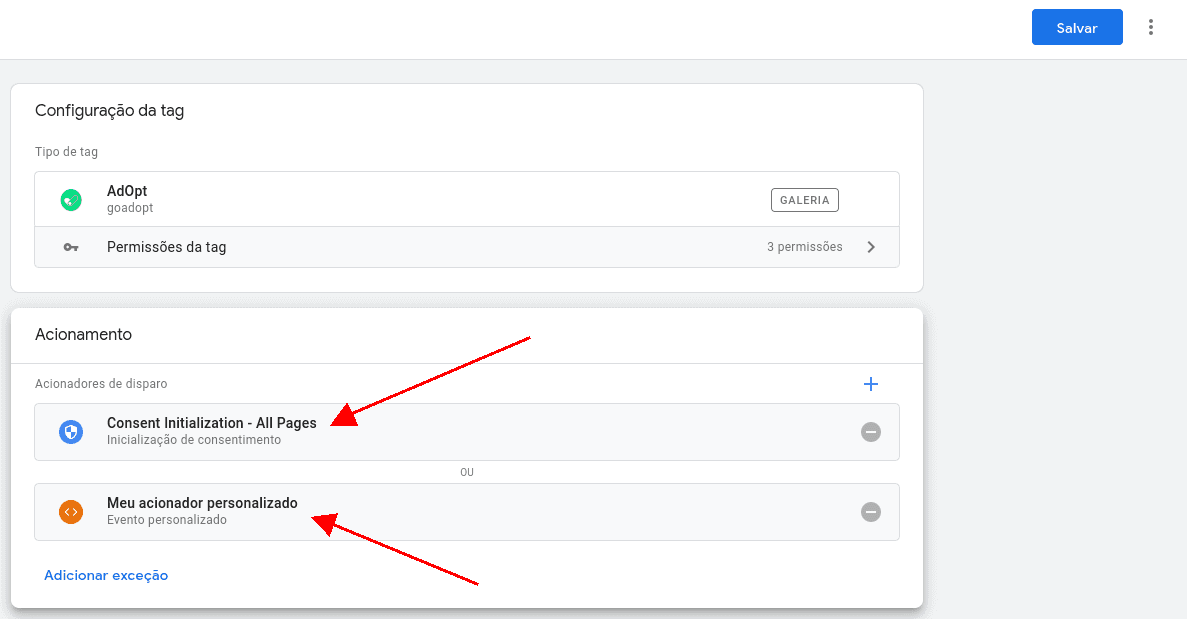Click the green AdOpt tag icon
Screen dimensions: 1187x619
70,199
